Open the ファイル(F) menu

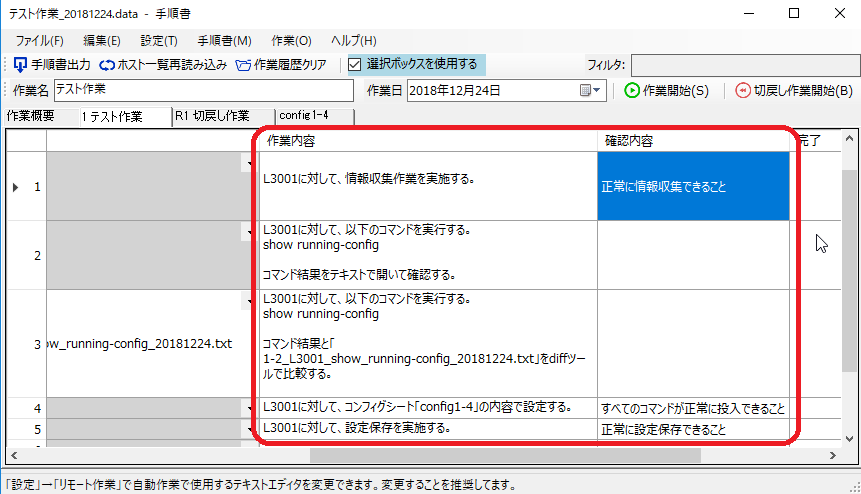(39, 41)
